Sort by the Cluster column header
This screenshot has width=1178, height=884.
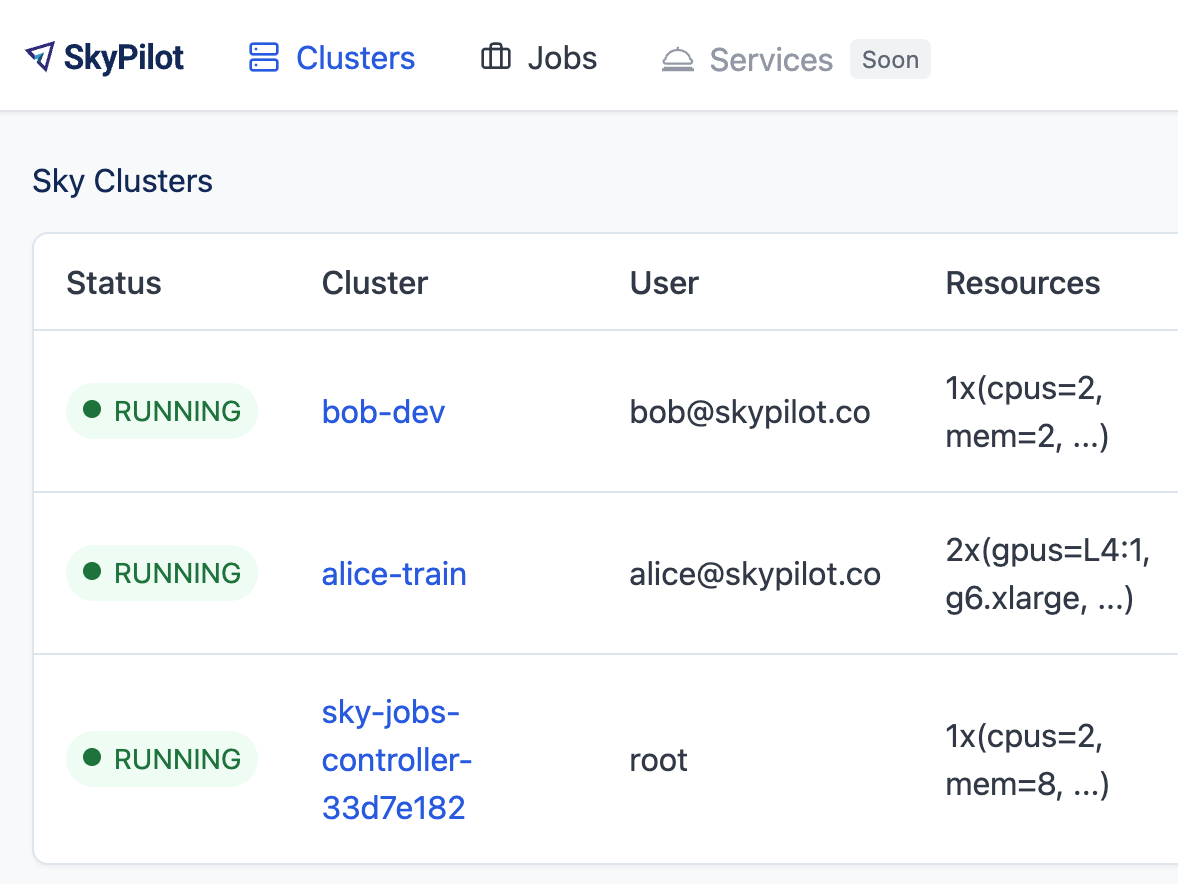tap(375, 283)
